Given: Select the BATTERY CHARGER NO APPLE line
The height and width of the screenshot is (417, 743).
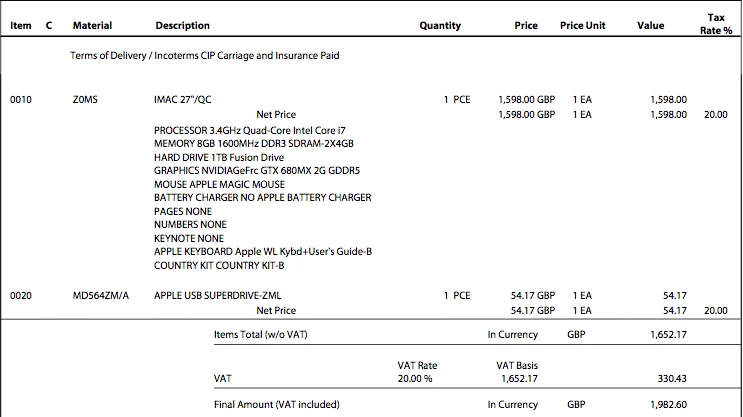Looking at the screenshot, I should [263, 198].
